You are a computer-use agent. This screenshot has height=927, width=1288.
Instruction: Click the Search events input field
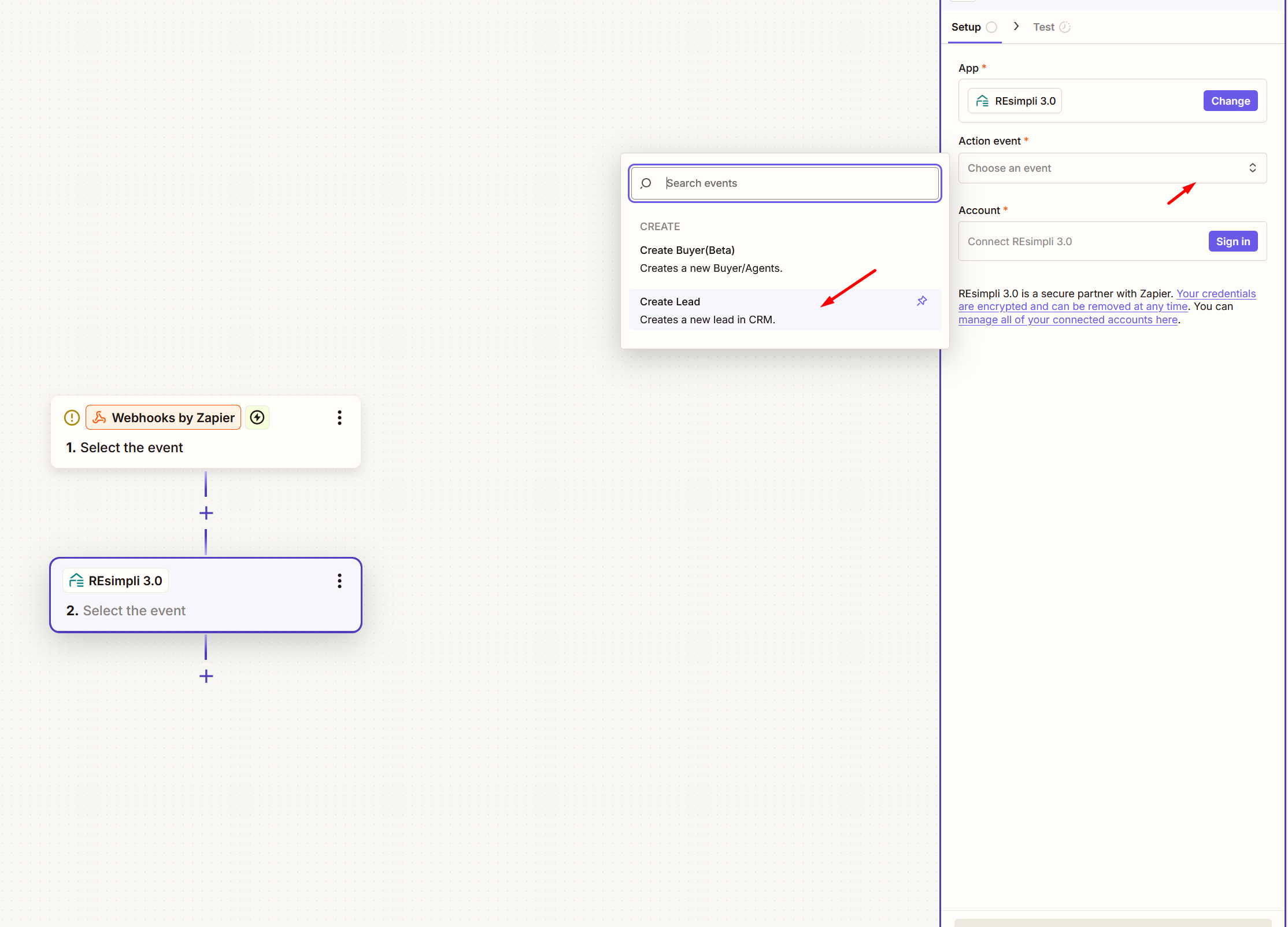point(798,183)
